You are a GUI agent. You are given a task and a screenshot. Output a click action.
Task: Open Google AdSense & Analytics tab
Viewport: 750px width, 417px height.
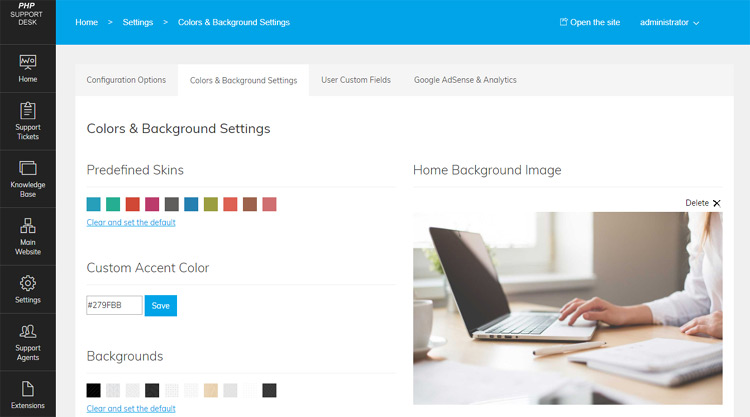click(x=465, y=80)
